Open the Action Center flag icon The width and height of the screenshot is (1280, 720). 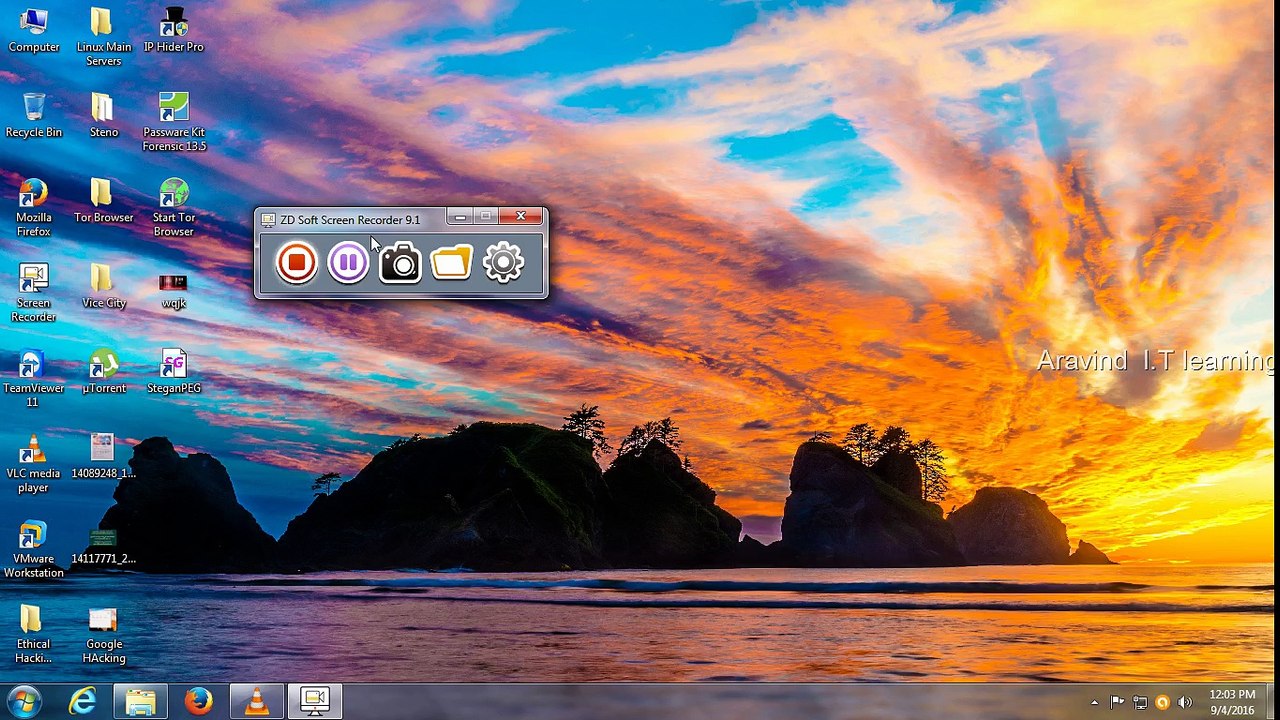coord(1117,702)
